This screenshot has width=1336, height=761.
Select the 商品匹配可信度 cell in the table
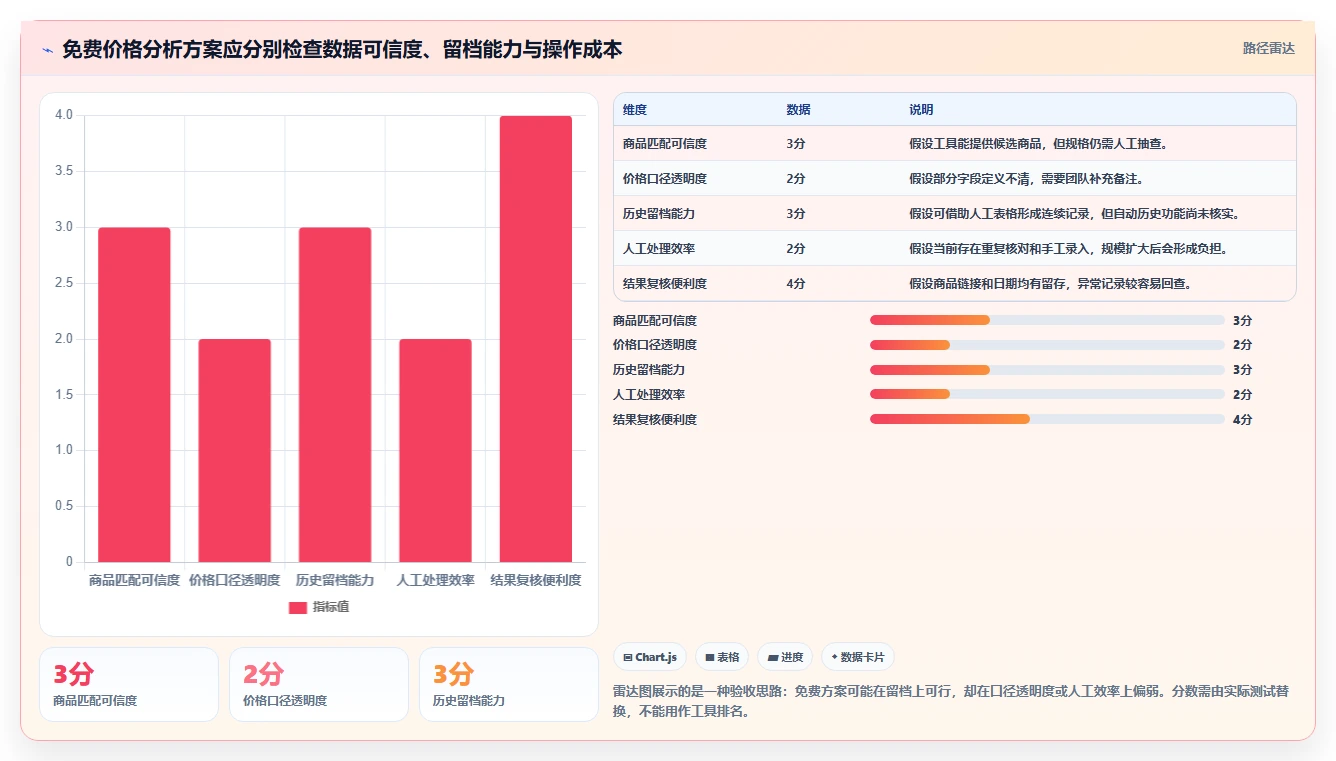click(665, 144)
